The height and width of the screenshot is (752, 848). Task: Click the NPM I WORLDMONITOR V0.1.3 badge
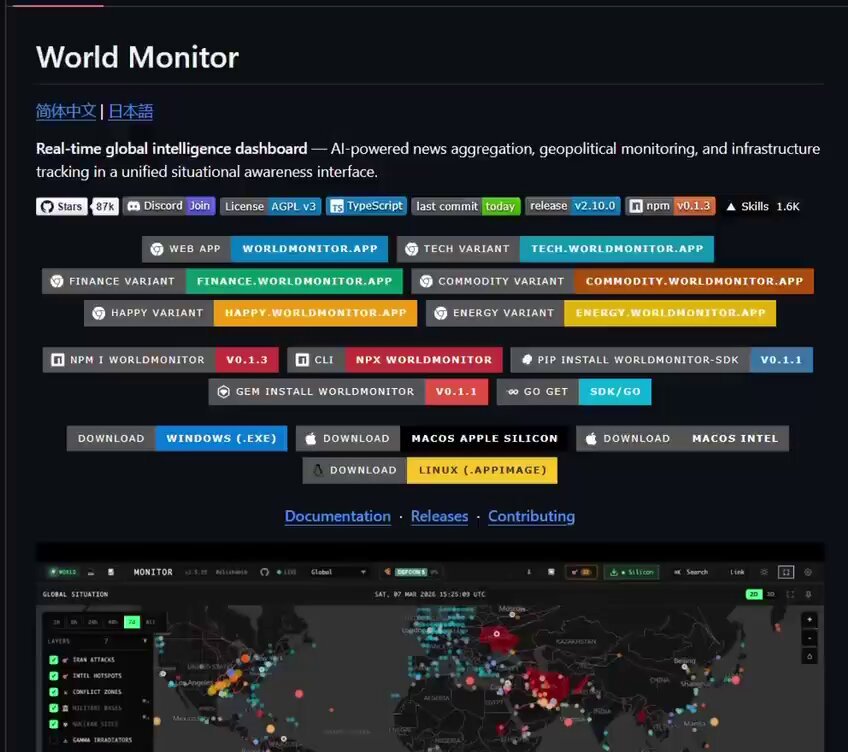[x=161, y=360]
